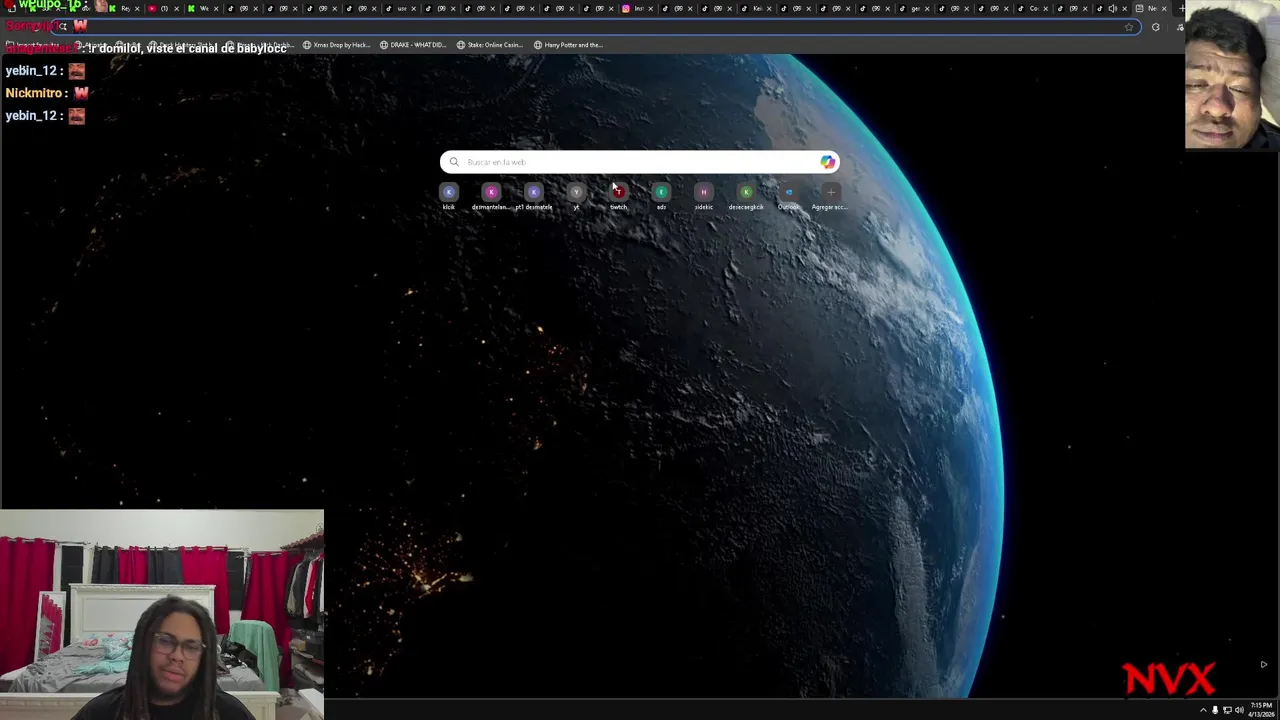
Task: Open the tiwtch shortcut tile
Action: [618, 196]
